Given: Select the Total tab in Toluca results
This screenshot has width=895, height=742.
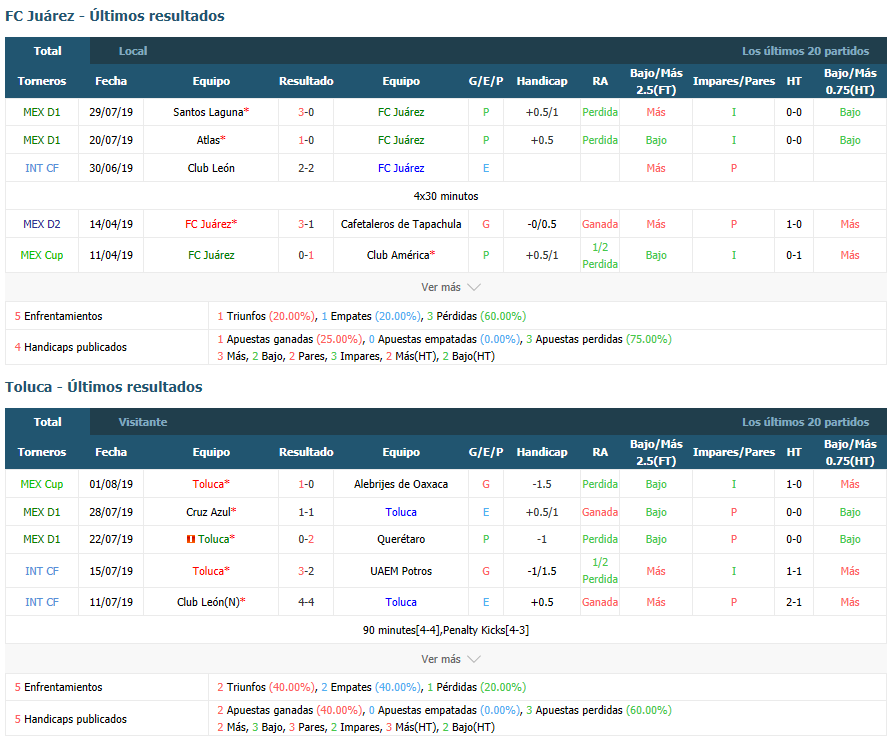Looking at the screenshot, I should [x=47, y=422].
